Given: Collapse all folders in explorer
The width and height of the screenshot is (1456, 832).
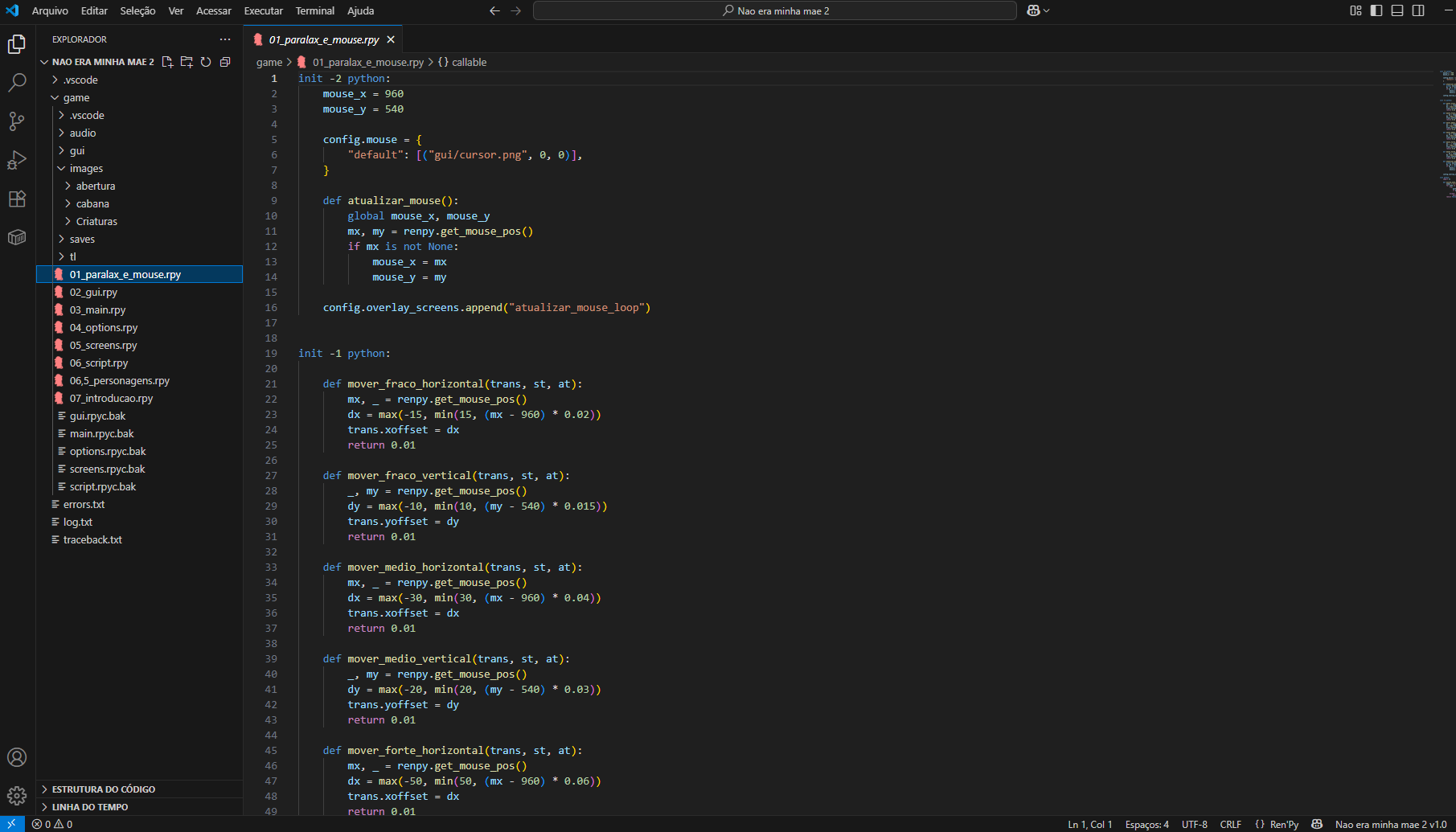Looking at the screenshot, I should click(225, 62).
